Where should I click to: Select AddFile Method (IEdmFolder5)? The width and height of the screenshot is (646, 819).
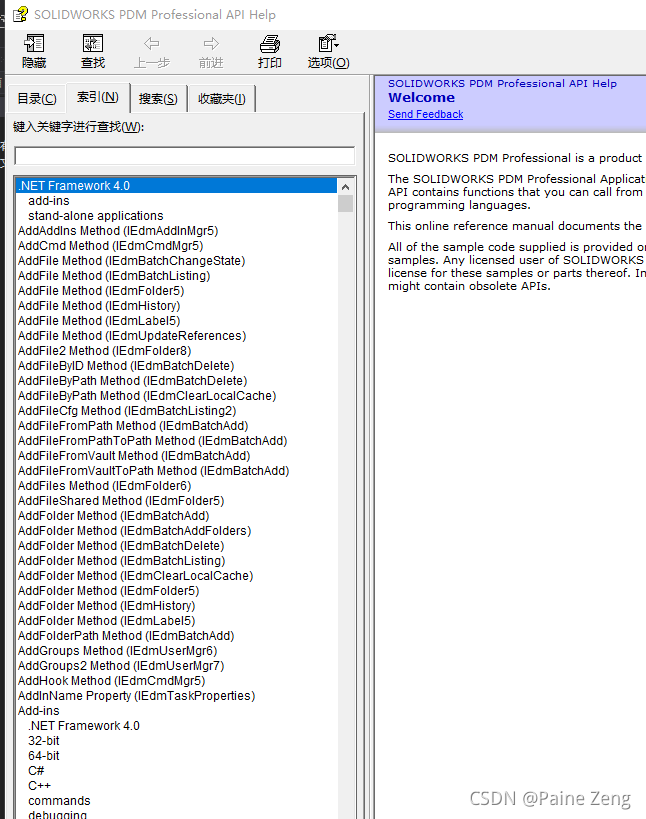click(x=101, y=291)
